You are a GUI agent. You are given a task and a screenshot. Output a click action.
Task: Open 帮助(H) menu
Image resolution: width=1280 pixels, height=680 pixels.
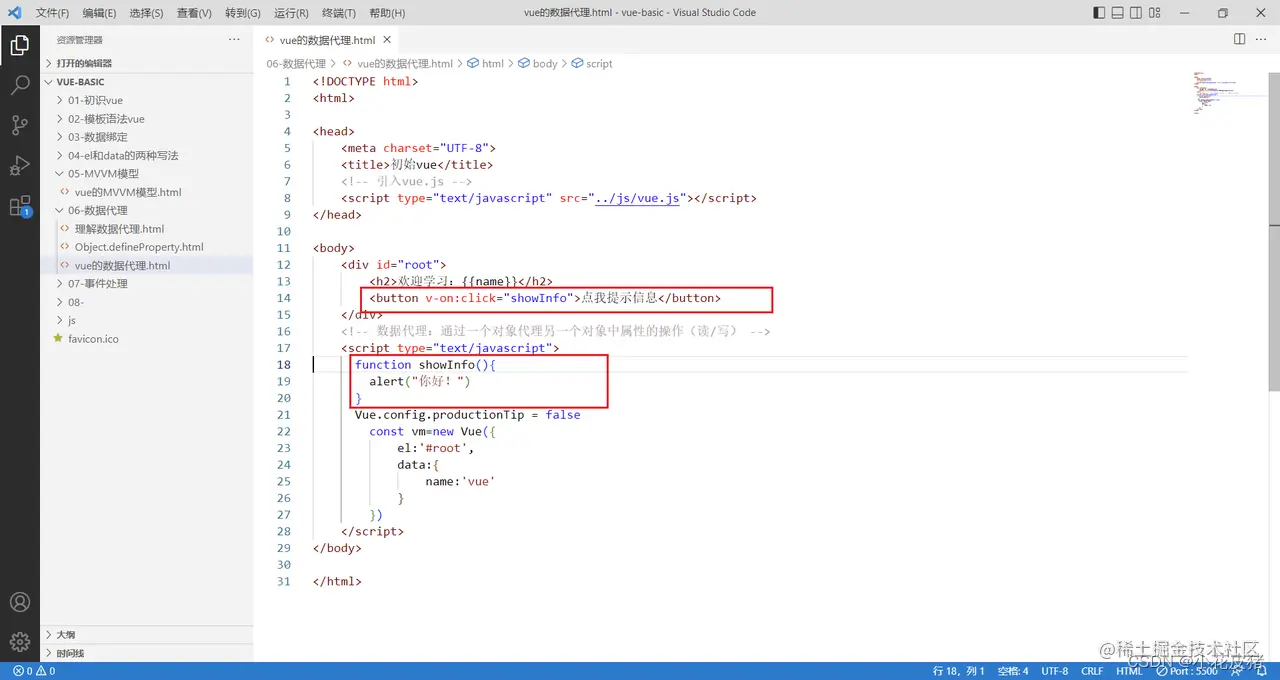click(x=387, y=13)
